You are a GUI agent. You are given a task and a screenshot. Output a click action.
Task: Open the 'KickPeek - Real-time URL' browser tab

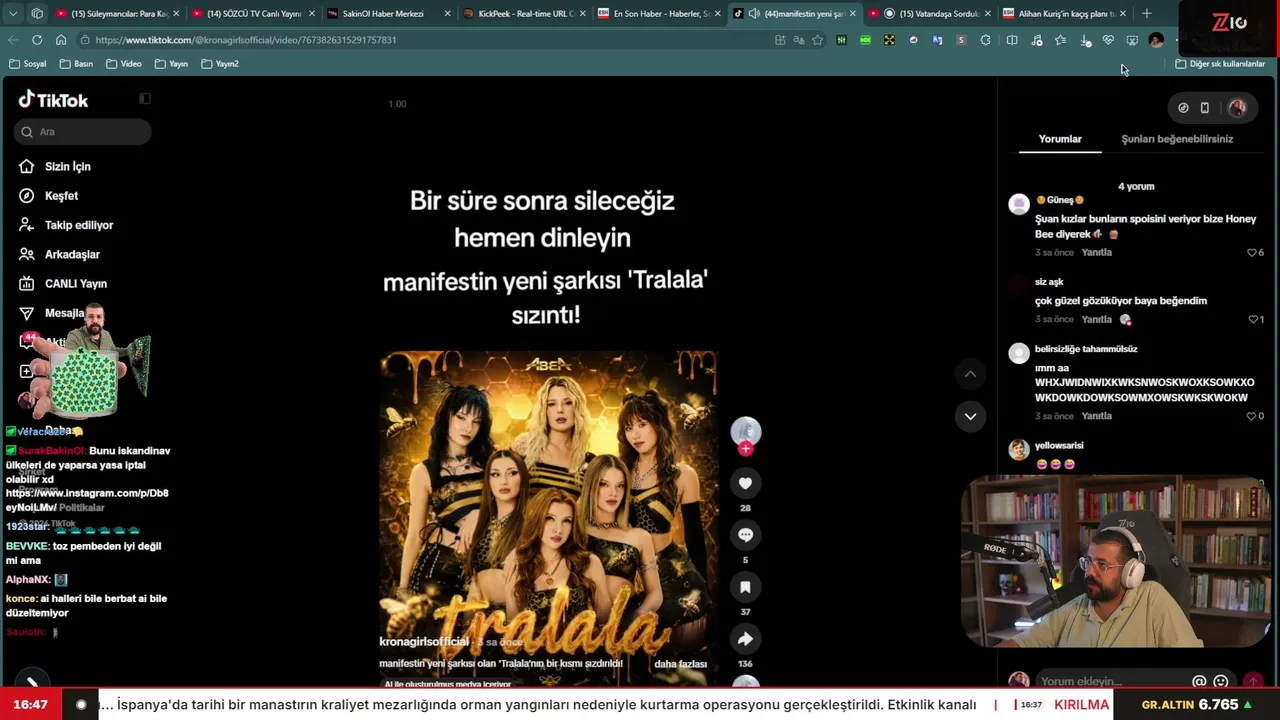tap(525, 14)
